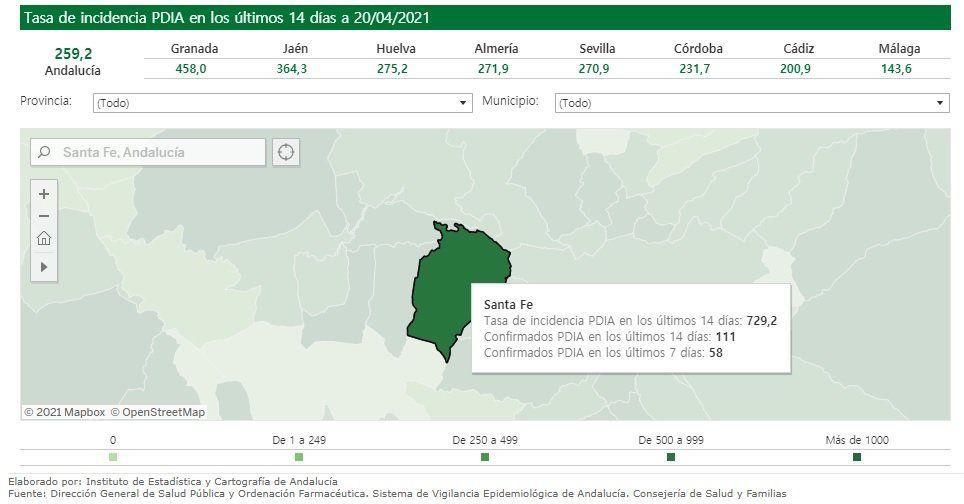This screenshot has height=504, width=964.
Task: Click the tooltip 7-day confirmed count 58
Action: coord(716,353)
